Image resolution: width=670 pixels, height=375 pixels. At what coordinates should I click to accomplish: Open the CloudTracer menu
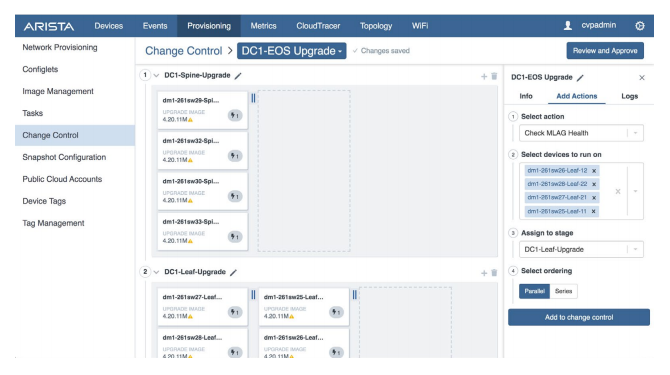[318, 26]
